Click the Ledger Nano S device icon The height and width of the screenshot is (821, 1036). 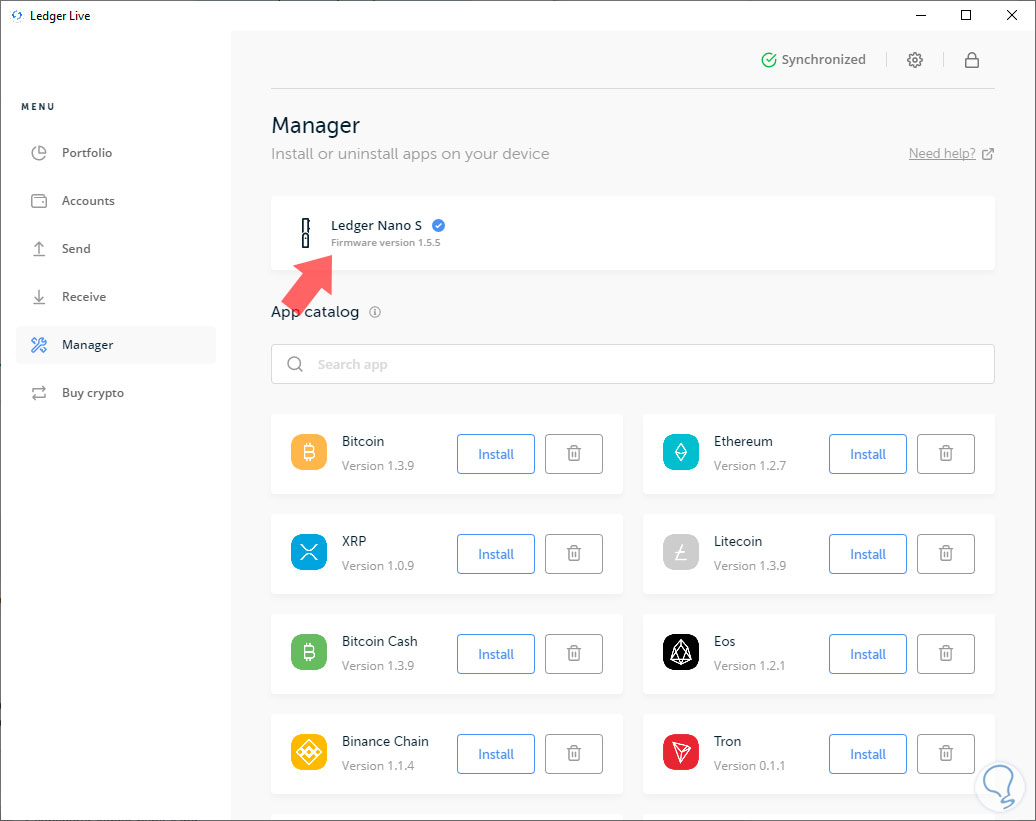[x=305, y=233]
